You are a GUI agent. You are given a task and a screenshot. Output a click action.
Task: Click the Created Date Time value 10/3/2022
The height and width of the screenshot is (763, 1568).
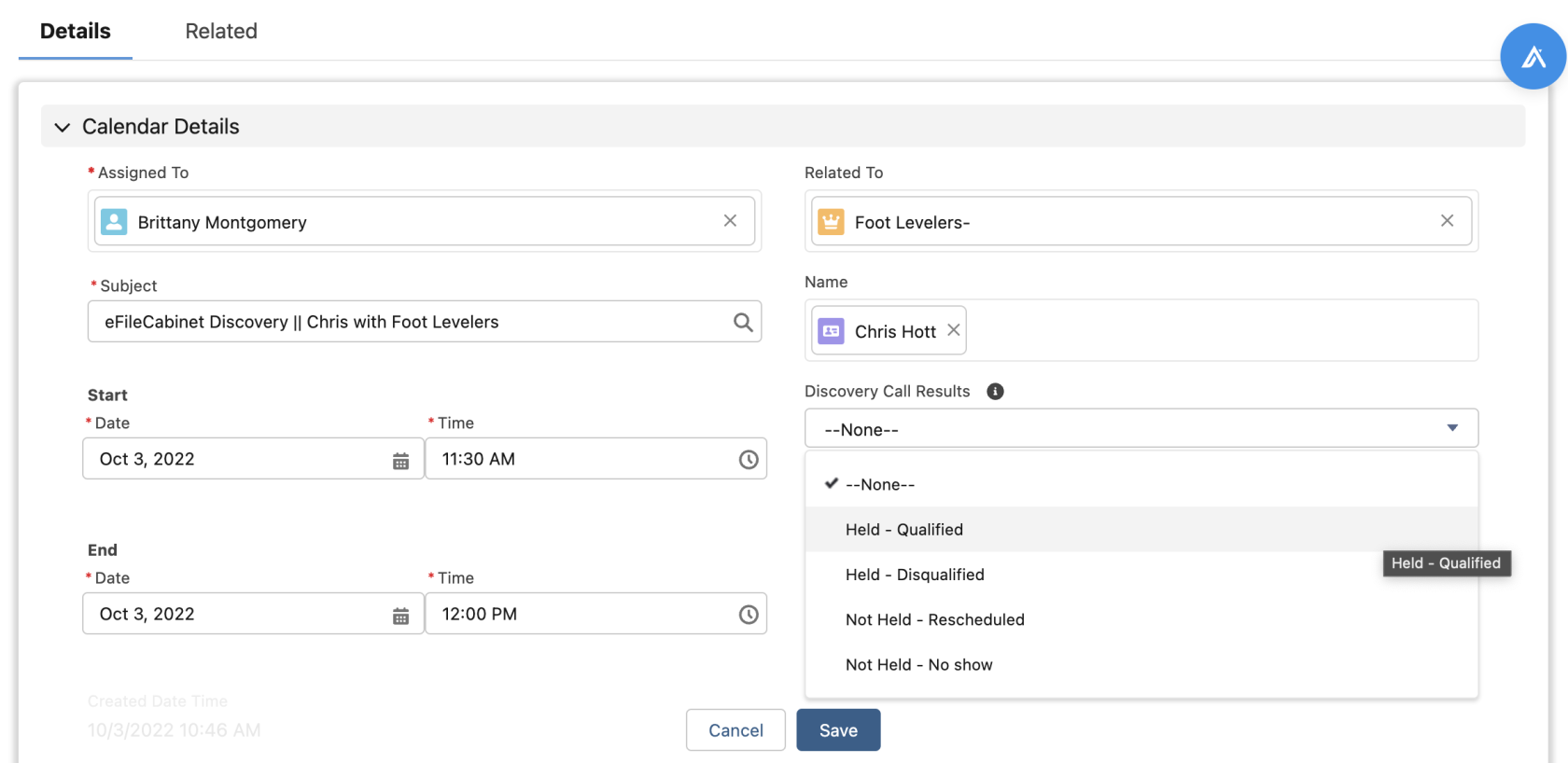[x=174, y=730]
